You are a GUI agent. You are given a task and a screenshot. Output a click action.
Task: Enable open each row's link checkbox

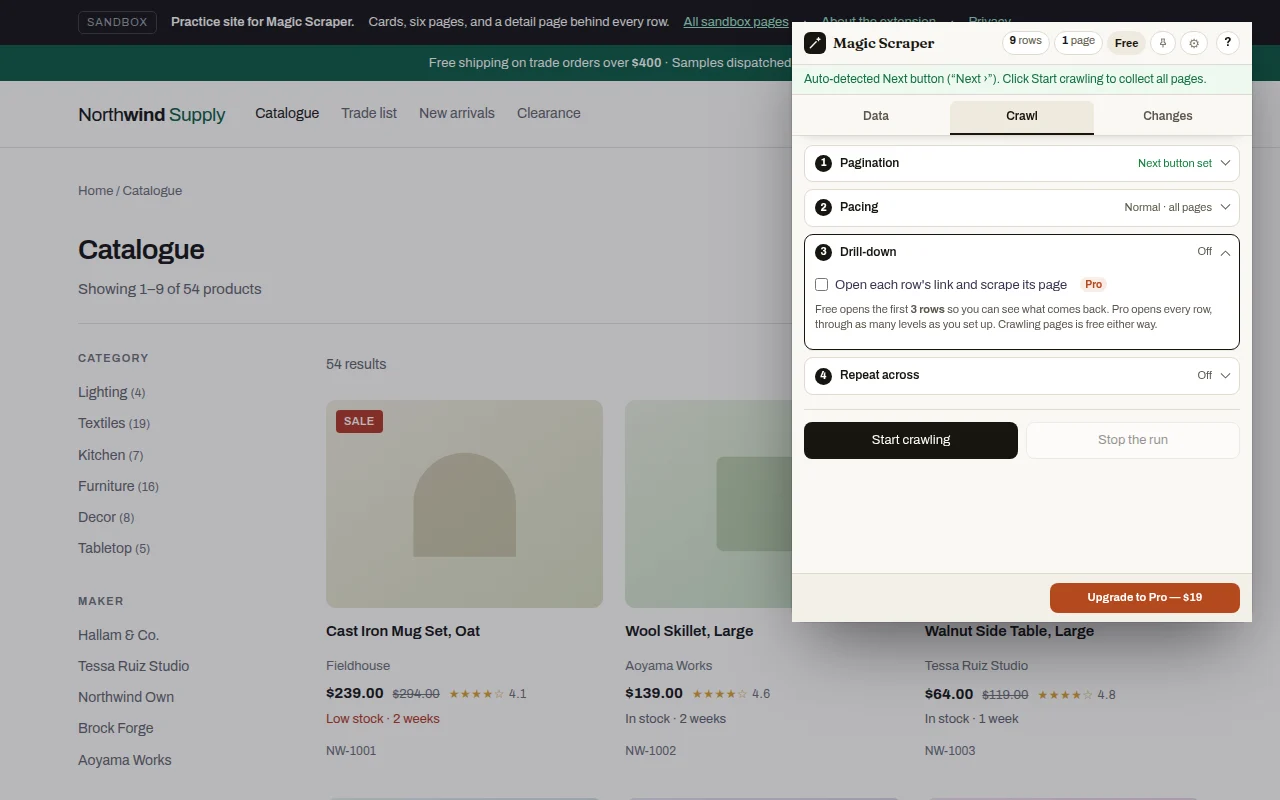(822, 285)
